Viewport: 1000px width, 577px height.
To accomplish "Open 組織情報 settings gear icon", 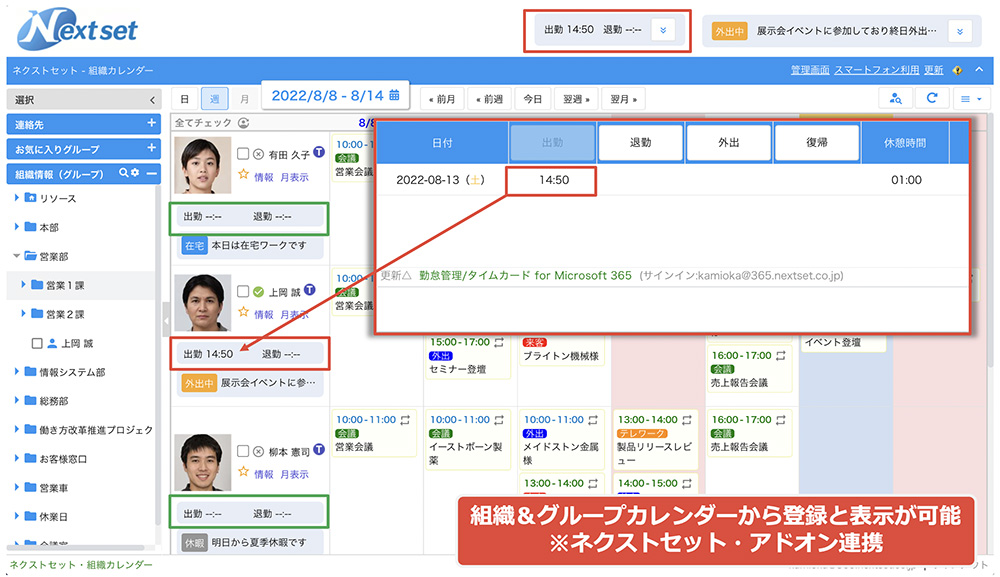I will pyautogui.click(x=135, y=173).
